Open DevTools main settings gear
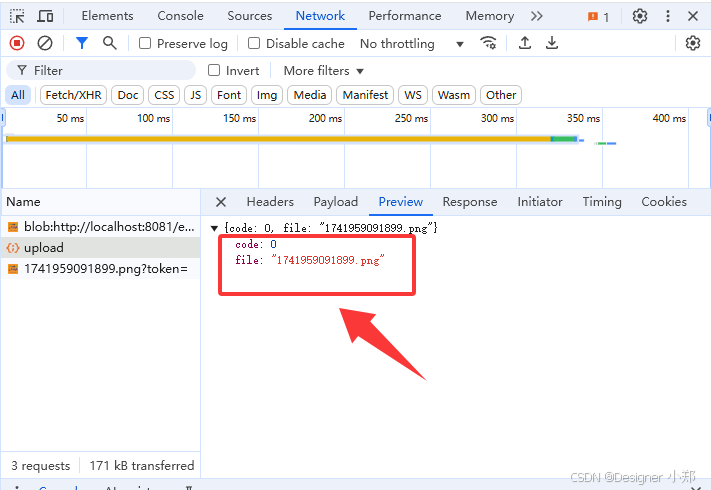The width and height of the screenshot is (711, 490). click(x=640, y=16)
